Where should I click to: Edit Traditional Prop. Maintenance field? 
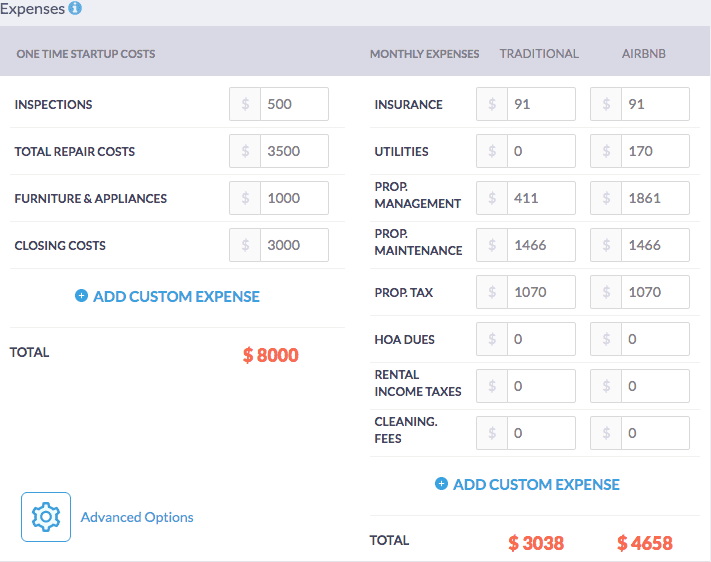pos(540,245)
